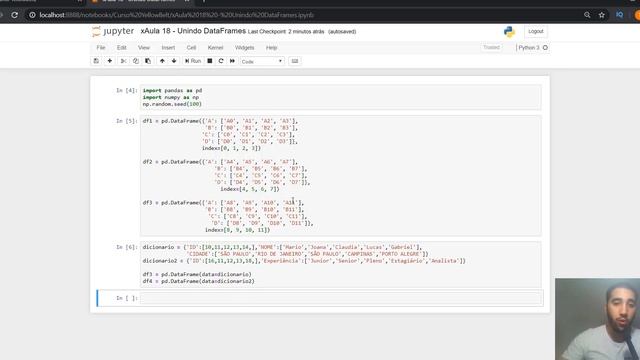This screenshot has width=640, height=360.
Task: Open the Kernel menu
Action: point(215,48)
